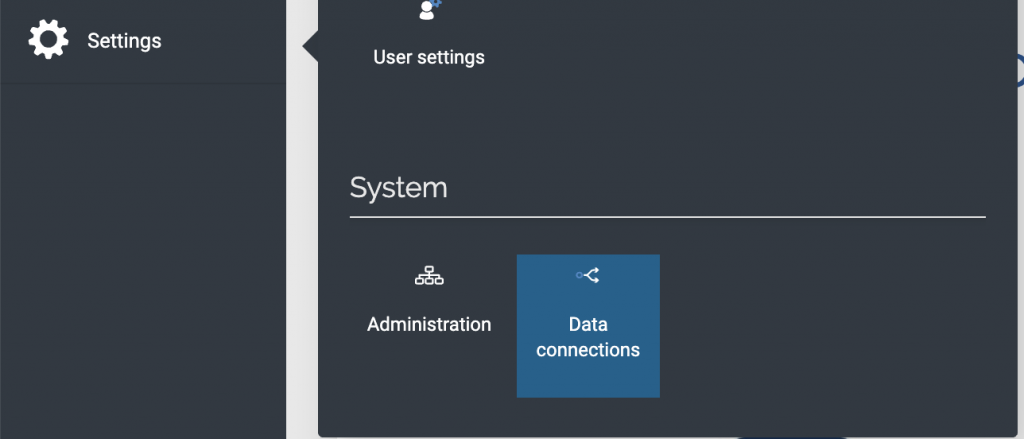The height and width of the screenshot is (439, 1024).
Task: Open the User settings text link
Action: pyautogui.click(x=429, y=57)
